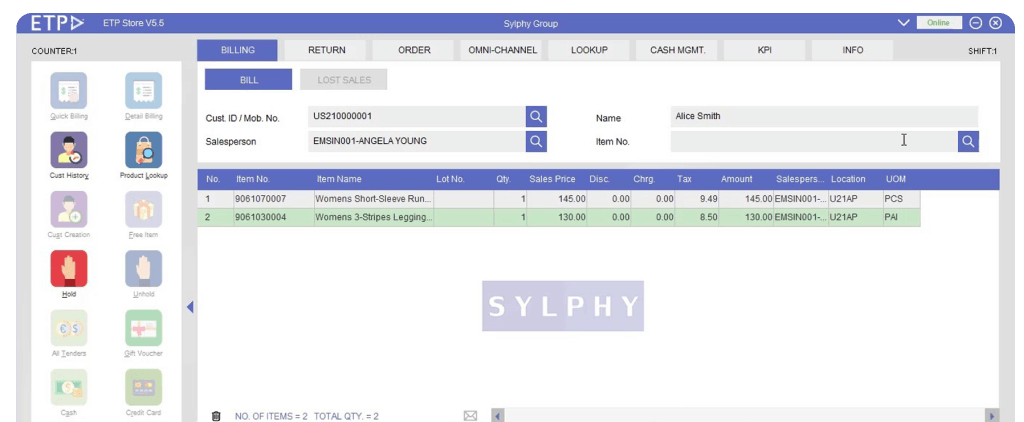
Task: Select Credit Card tender icon
Action: tap(144, 387)
